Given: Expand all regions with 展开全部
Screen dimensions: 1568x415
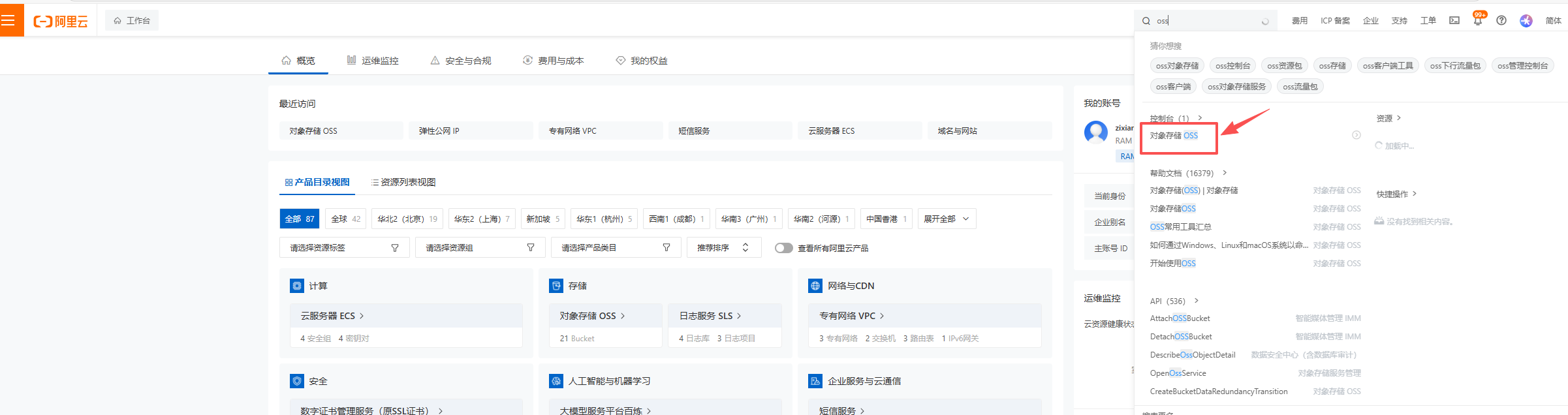Looking at the screenshot, I should pos(947,219).
